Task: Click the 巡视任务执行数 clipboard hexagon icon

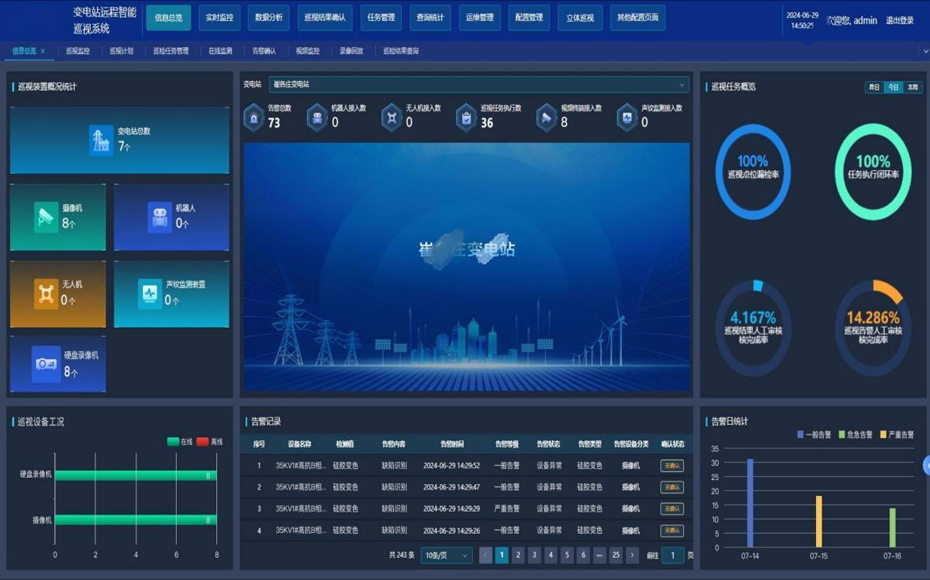Action: [466, 118]
